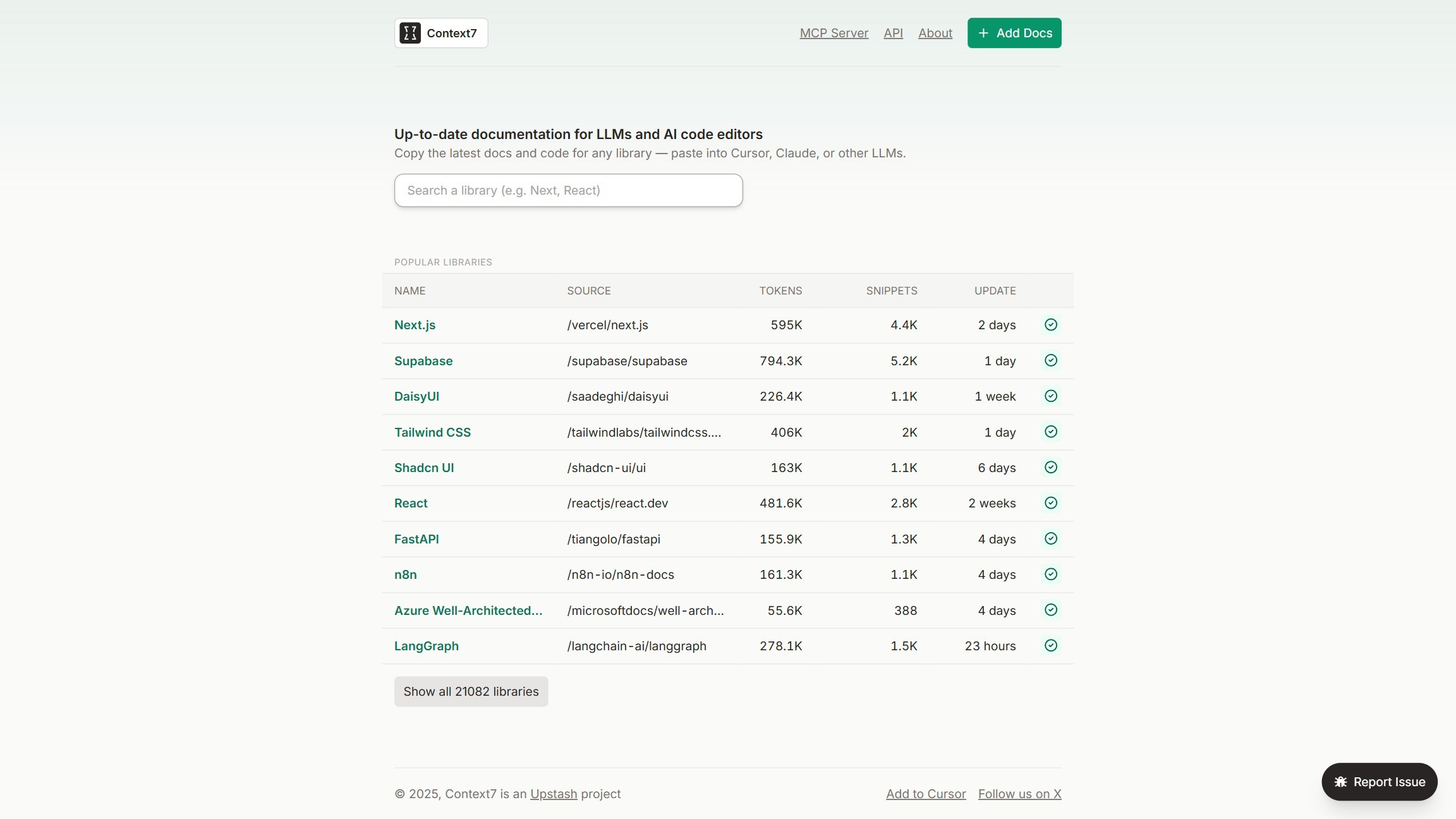Screen dimensions: 1456x819
Task: Open the Shadcn UI library link
Action: [x=424, y=468]
